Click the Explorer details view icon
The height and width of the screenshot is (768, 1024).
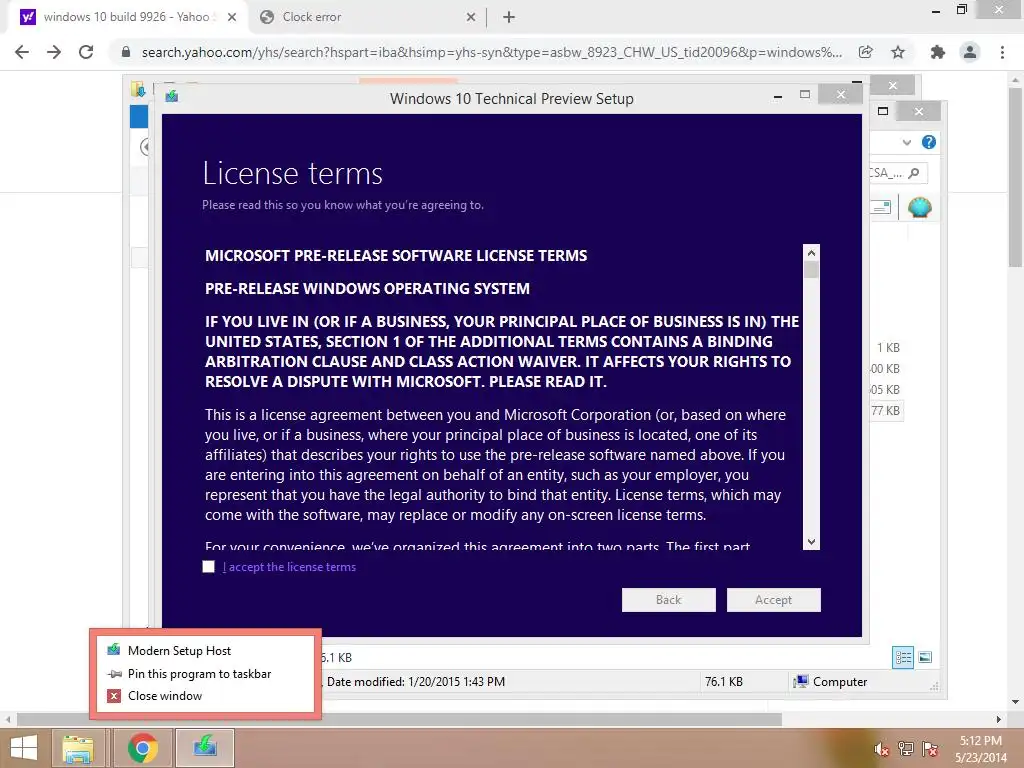click(903, 657)
